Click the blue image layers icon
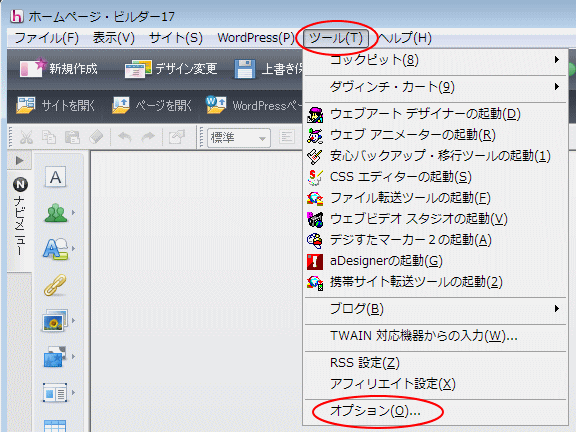The height and width of the screenshot is (432, 576). click(x=55, y=356)
